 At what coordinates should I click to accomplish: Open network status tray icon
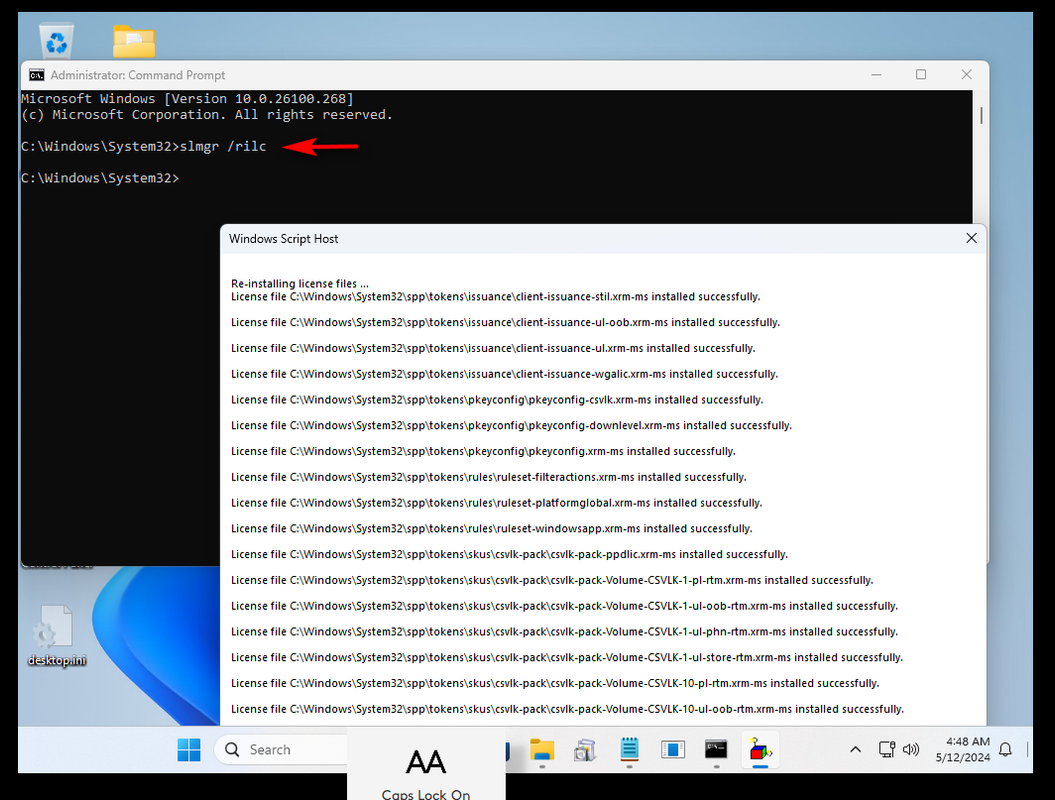tap(886, 750)
